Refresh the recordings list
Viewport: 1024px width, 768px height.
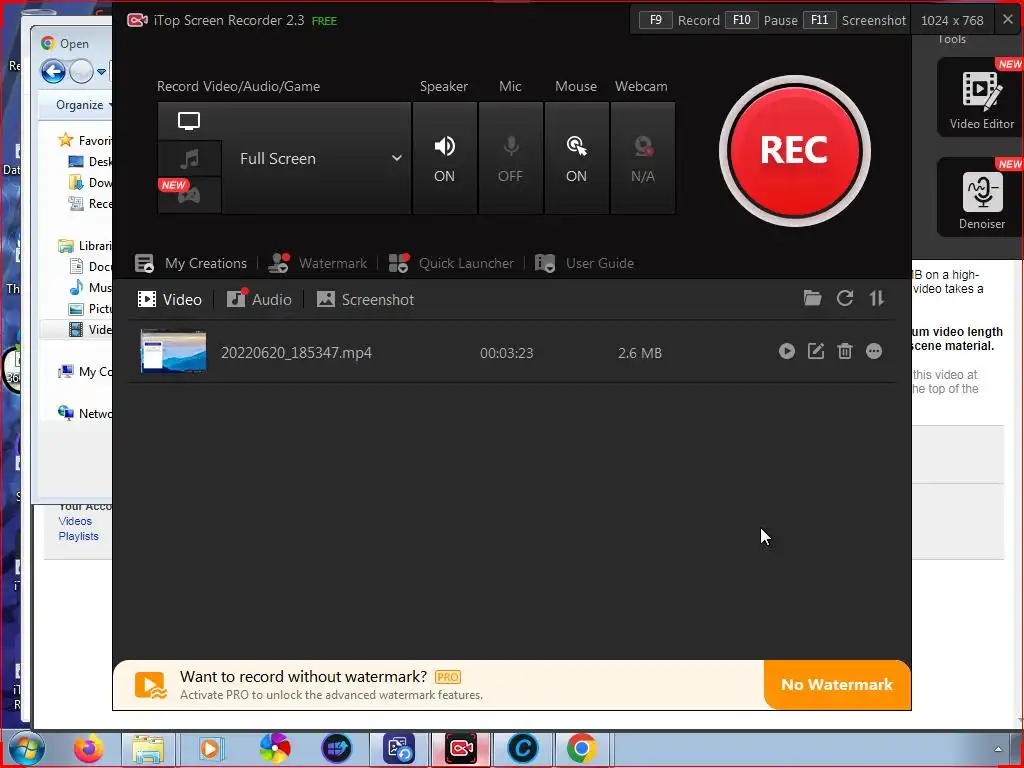[x=845, y=298]
